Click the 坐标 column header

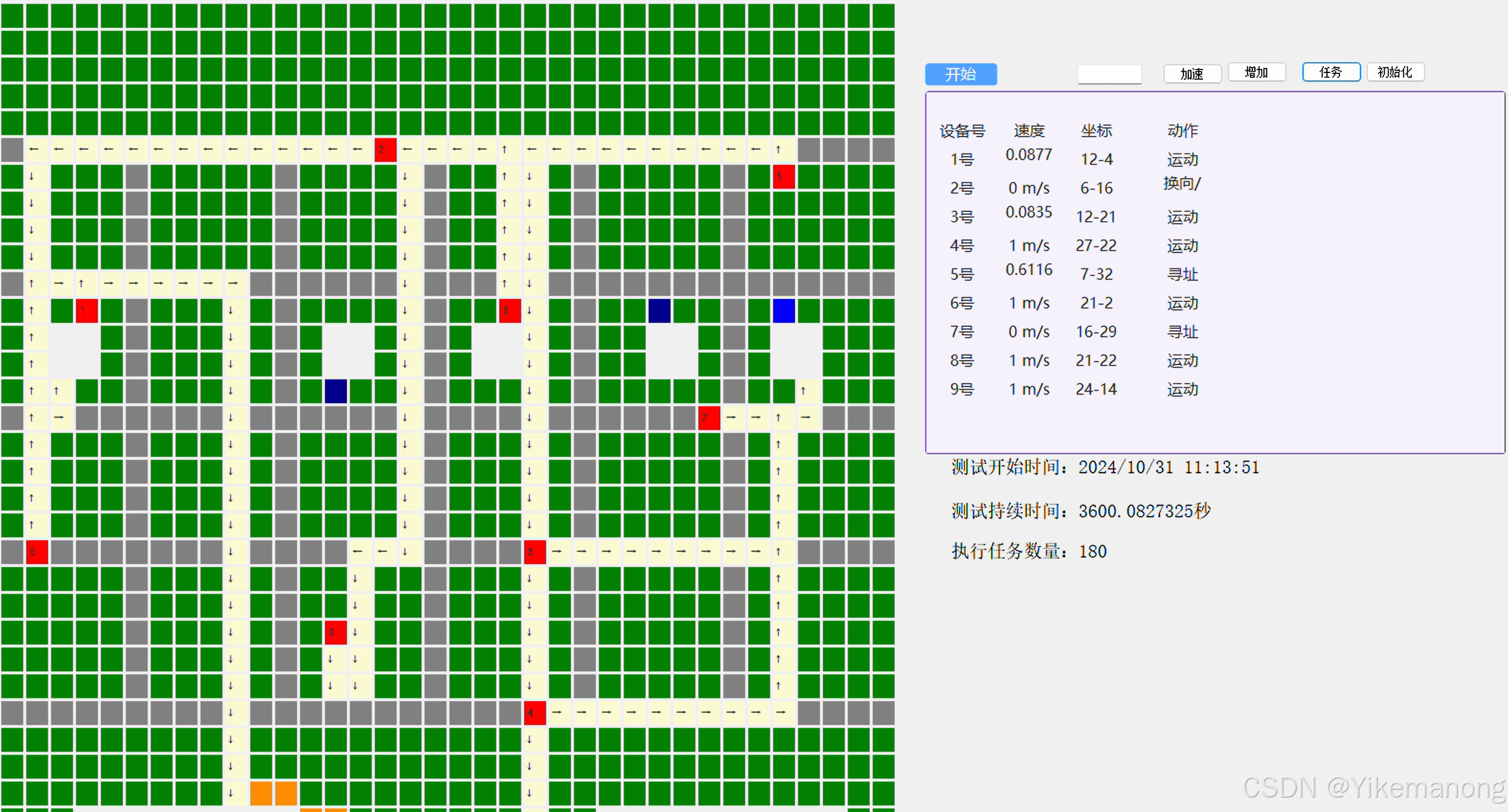pyautogui.click(x=1096, y=130)
